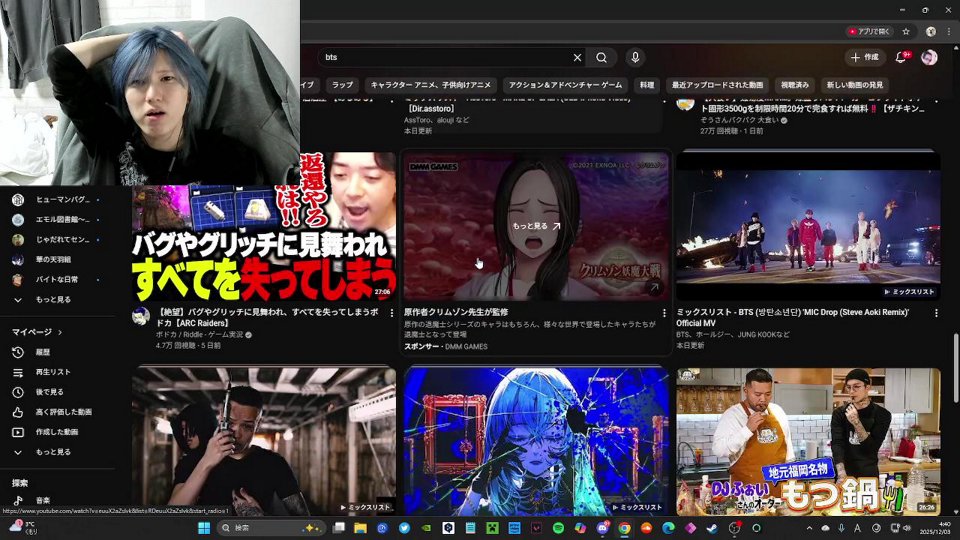Bookmark this page with star icon

[906, 31]
